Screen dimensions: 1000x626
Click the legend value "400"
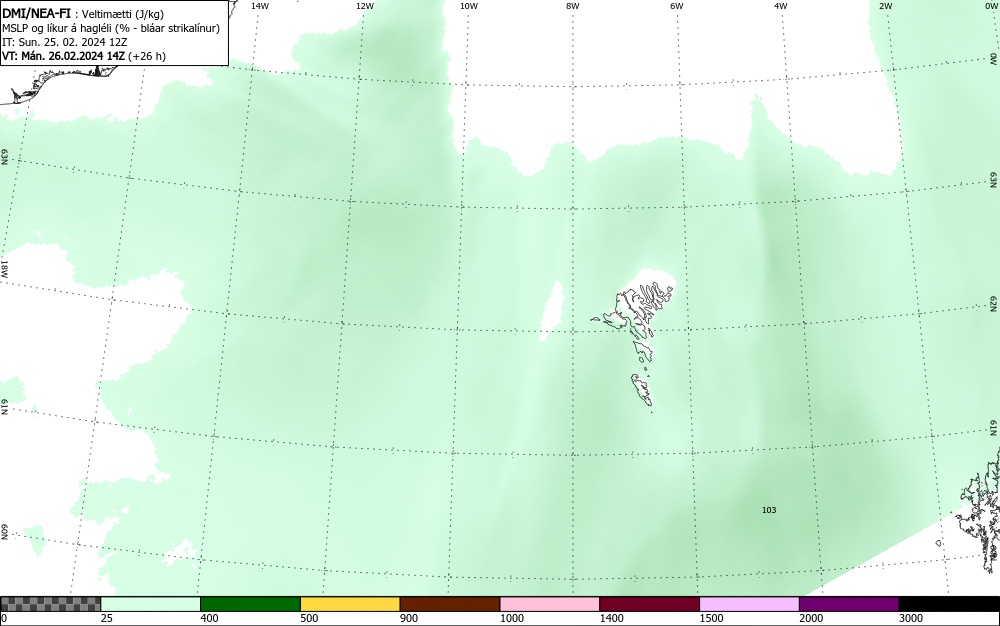point(209,618)
